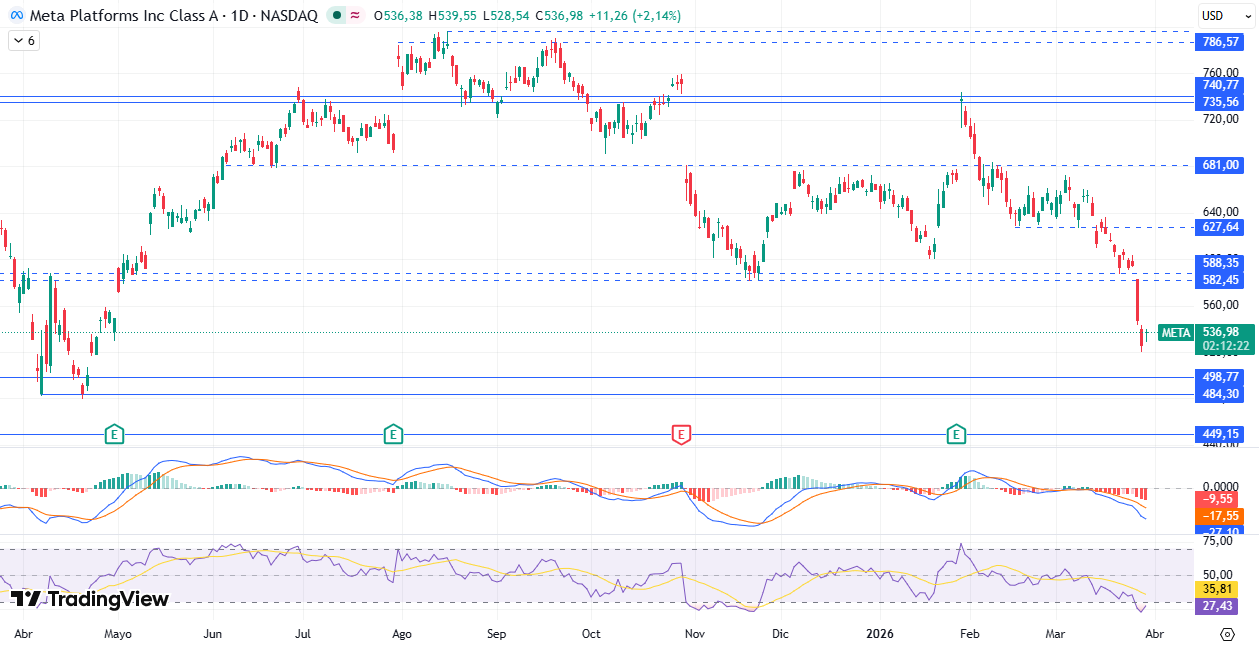Open chart settings hexagon icon on time axis
Image resolution: width=1259 pixels, height=647 pixels.
1227,634
